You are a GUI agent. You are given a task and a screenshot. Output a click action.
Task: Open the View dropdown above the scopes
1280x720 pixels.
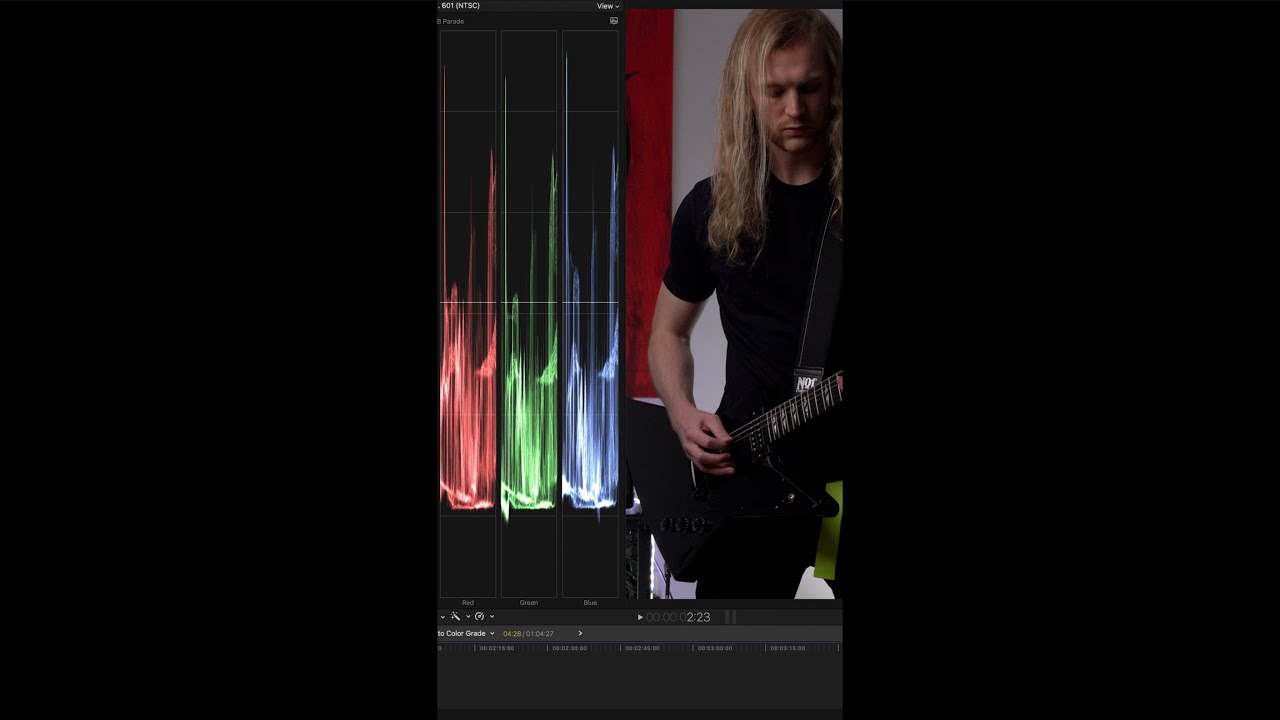(x=608, y=6)
